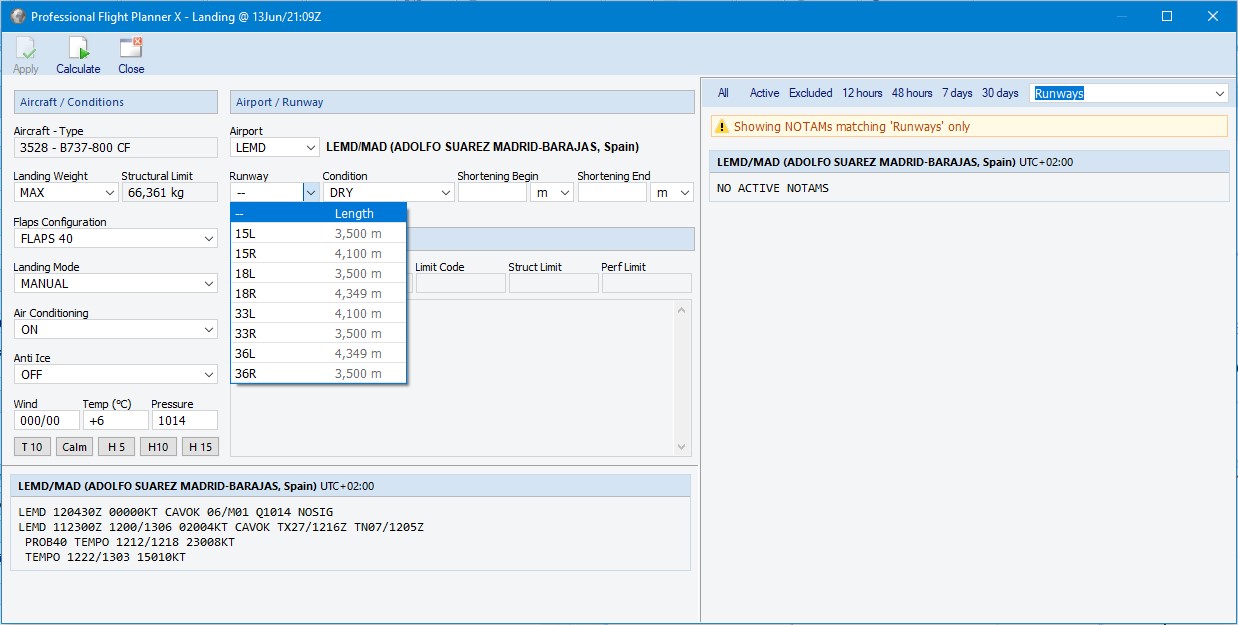1238x625 pixels.
Task: Show All NOTAMs filter
Action: coord(723,93)
